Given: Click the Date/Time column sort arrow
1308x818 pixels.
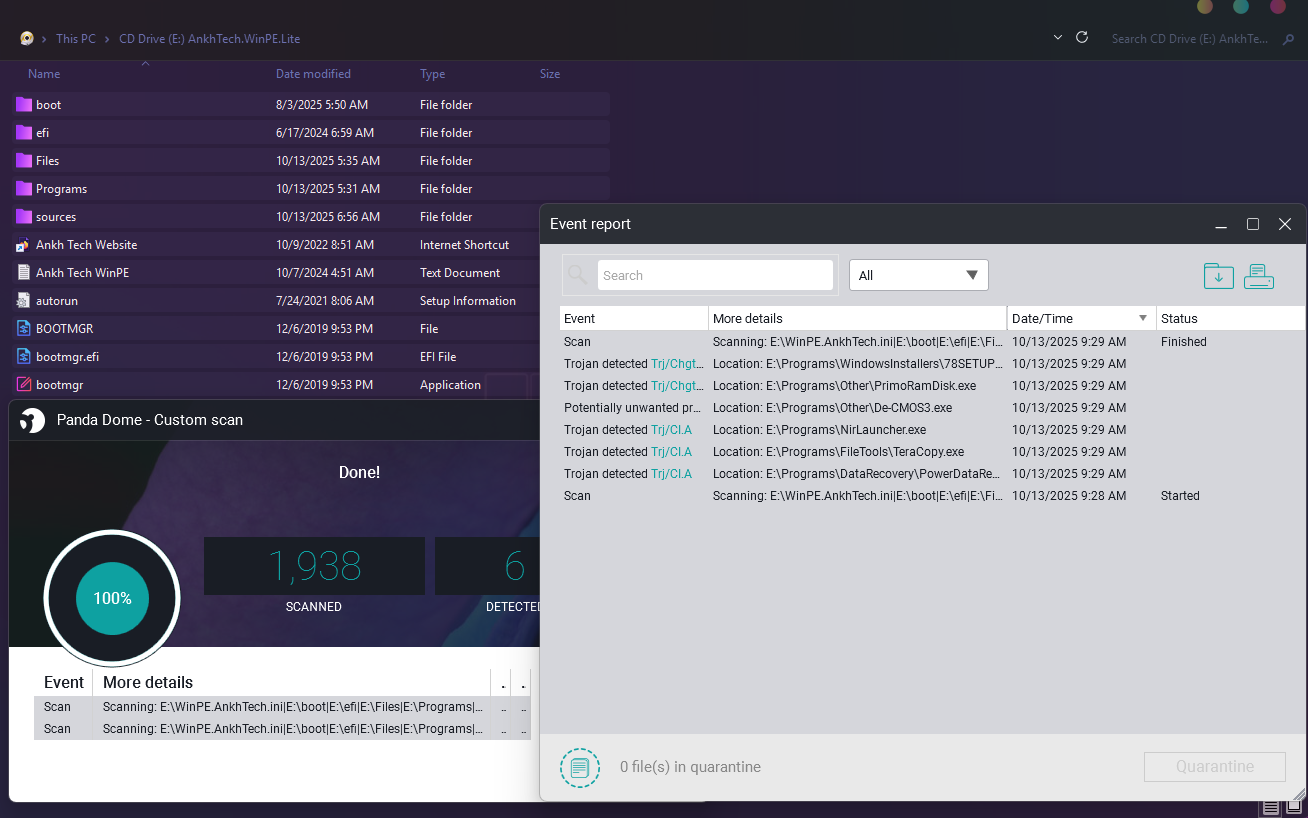Looking at the screenshot, I should click(1143, 318).
